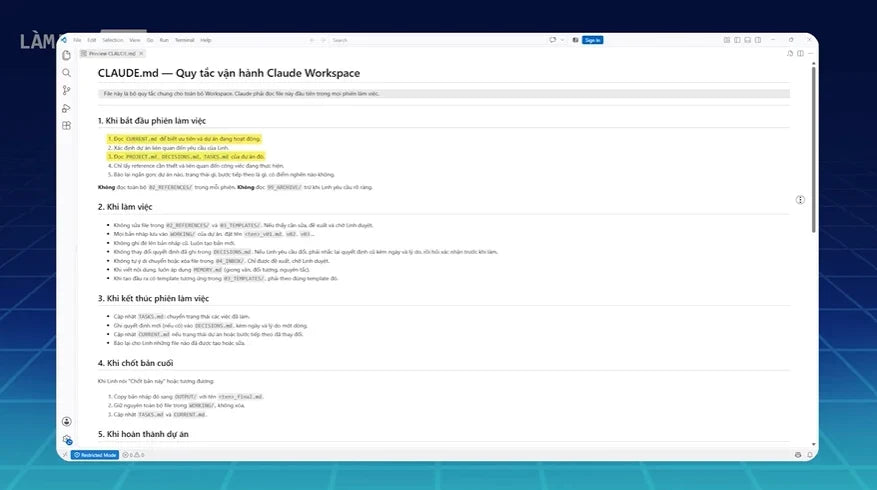This screenshot has width=877, height=490.
Task: Click the circular icon on the preview's right edge
Action: 800,200
